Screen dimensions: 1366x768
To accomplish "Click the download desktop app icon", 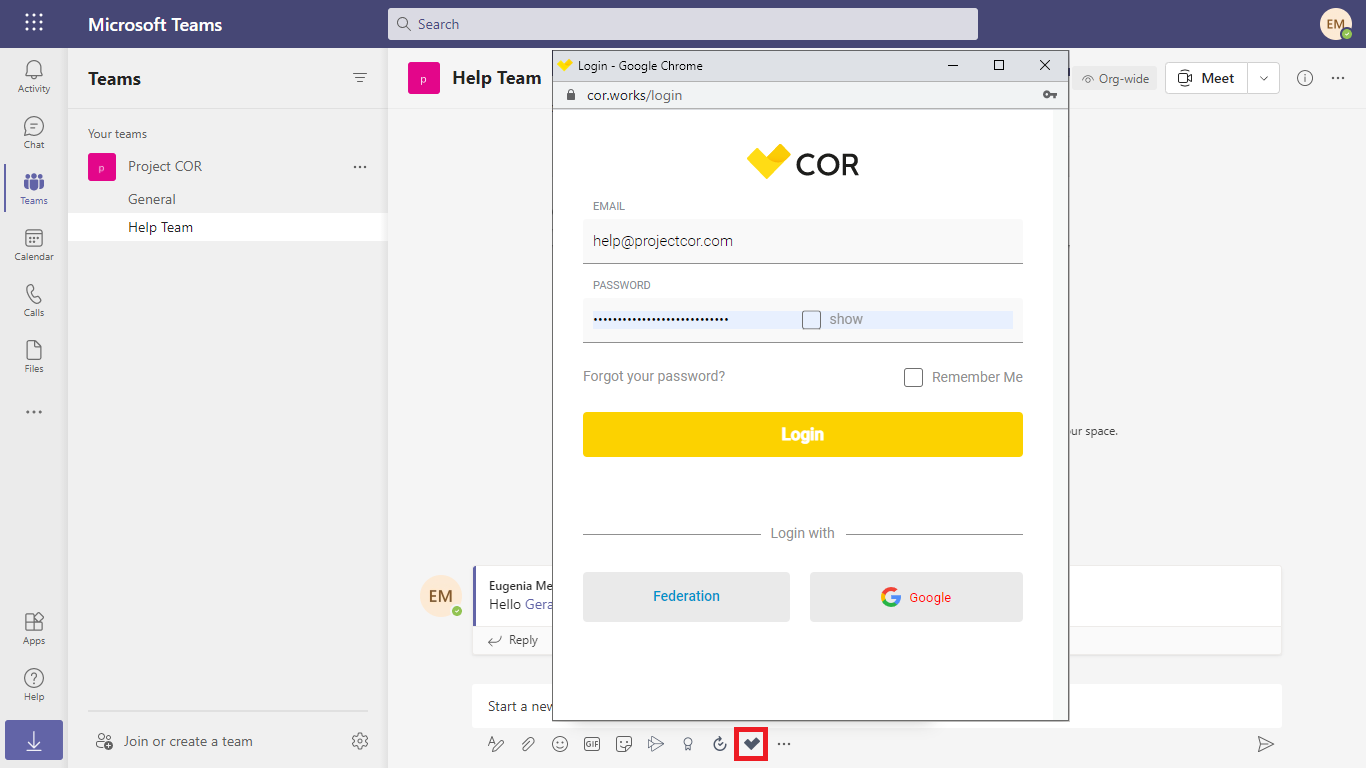I will point(34,740).
